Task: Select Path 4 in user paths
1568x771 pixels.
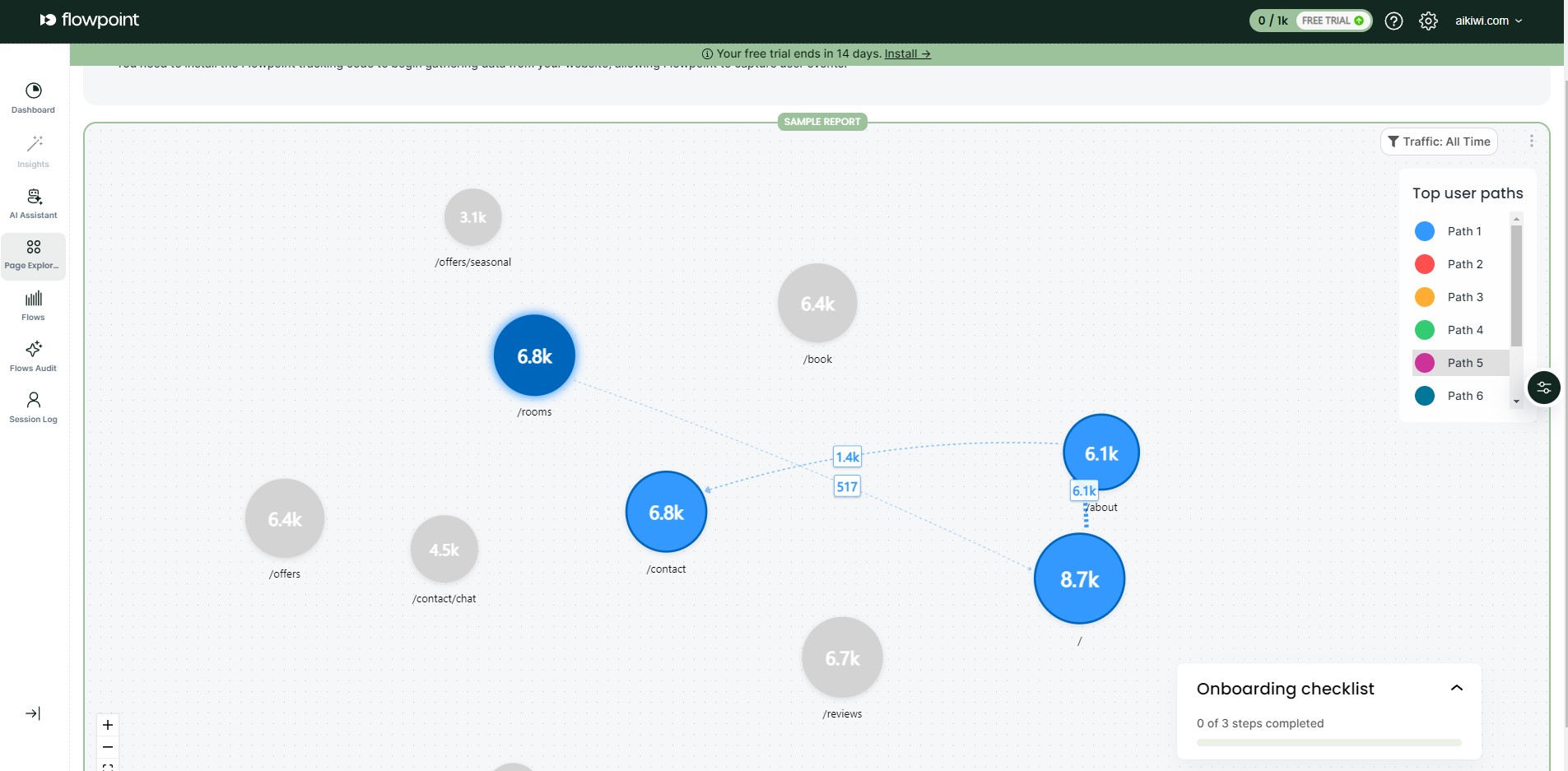Action: [x=1461, y=330]
